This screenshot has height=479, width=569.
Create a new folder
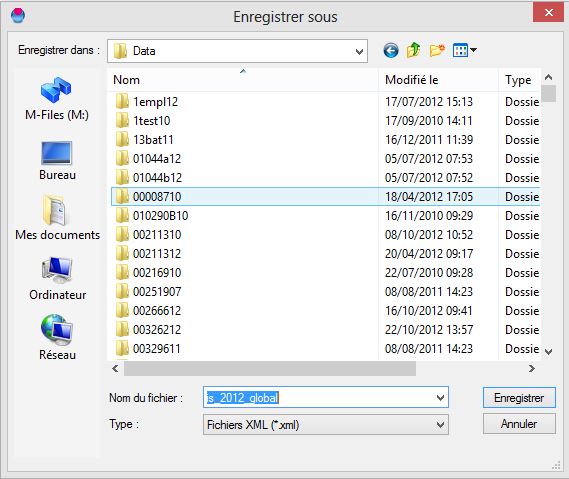pyautogui.click(x=437, y=50)
